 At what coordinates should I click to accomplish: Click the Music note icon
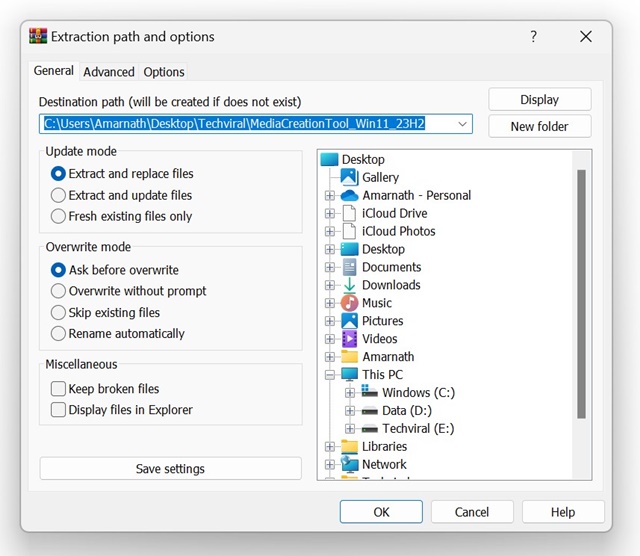pyautogui.click(x=349, y=303)
